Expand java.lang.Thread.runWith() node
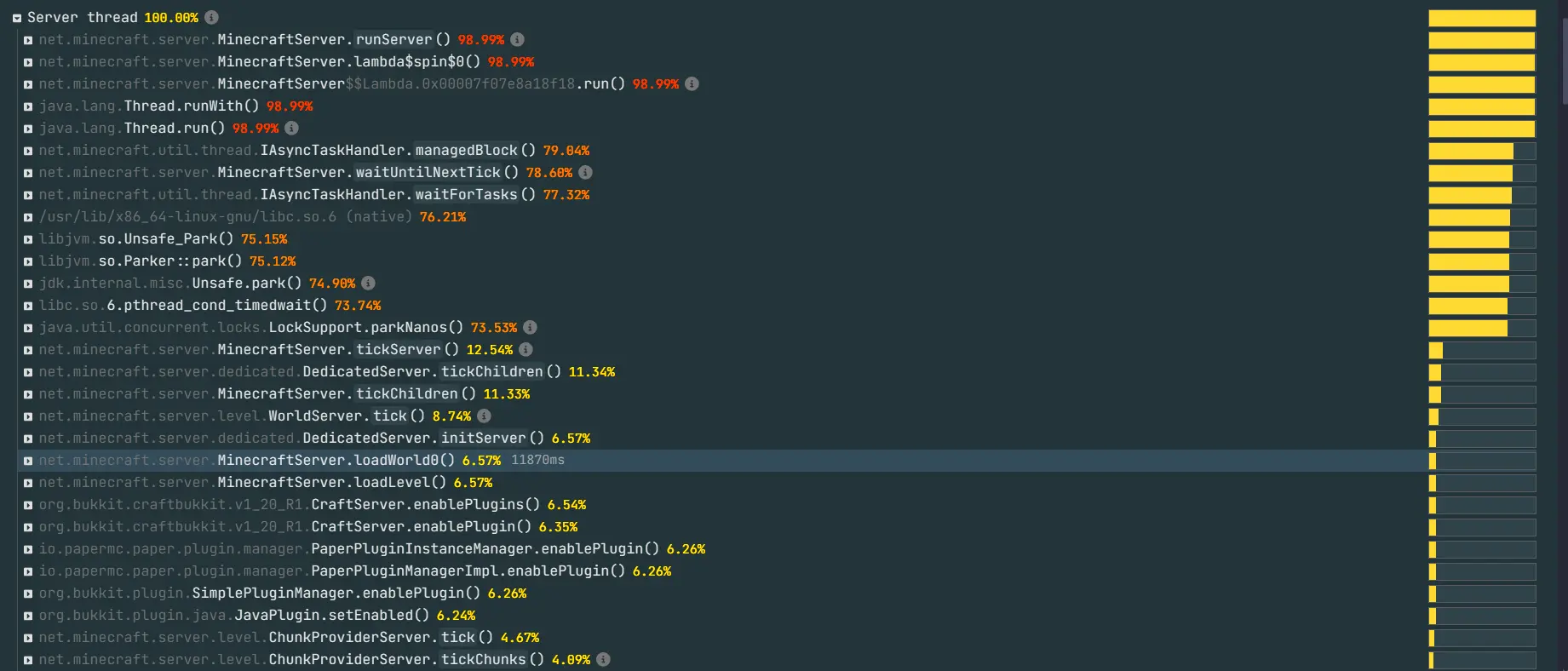The width and height of the screenshot is (1568, 671). pyautogui.click(x=28, y=106)
